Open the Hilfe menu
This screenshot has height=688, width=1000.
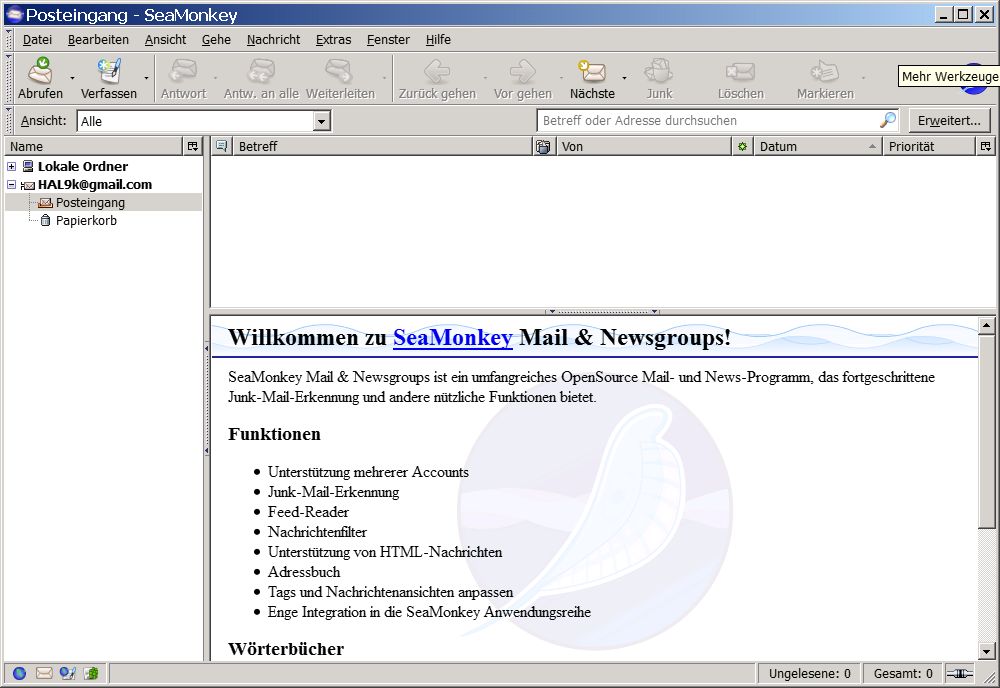pyautogui.click(x=438, y=40)
